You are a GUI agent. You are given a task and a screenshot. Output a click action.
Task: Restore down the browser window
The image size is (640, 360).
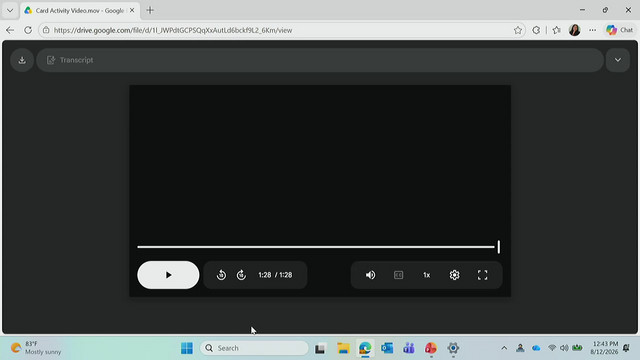(605, 10)
